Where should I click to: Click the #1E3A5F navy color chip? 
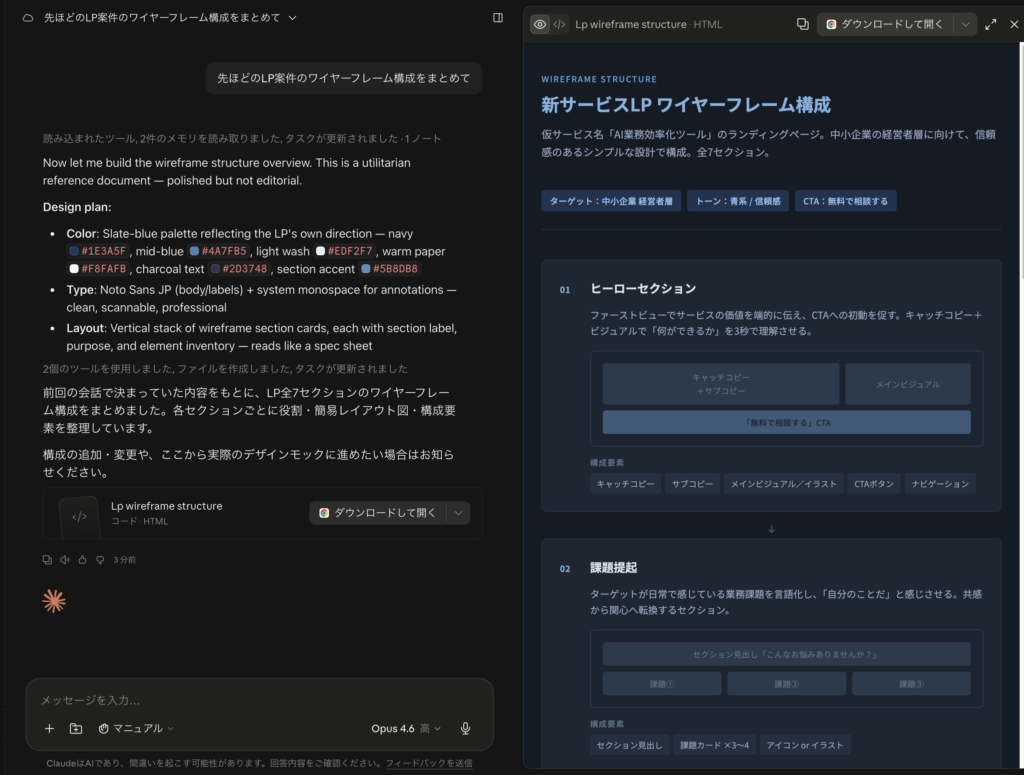[x=97, y=251]
